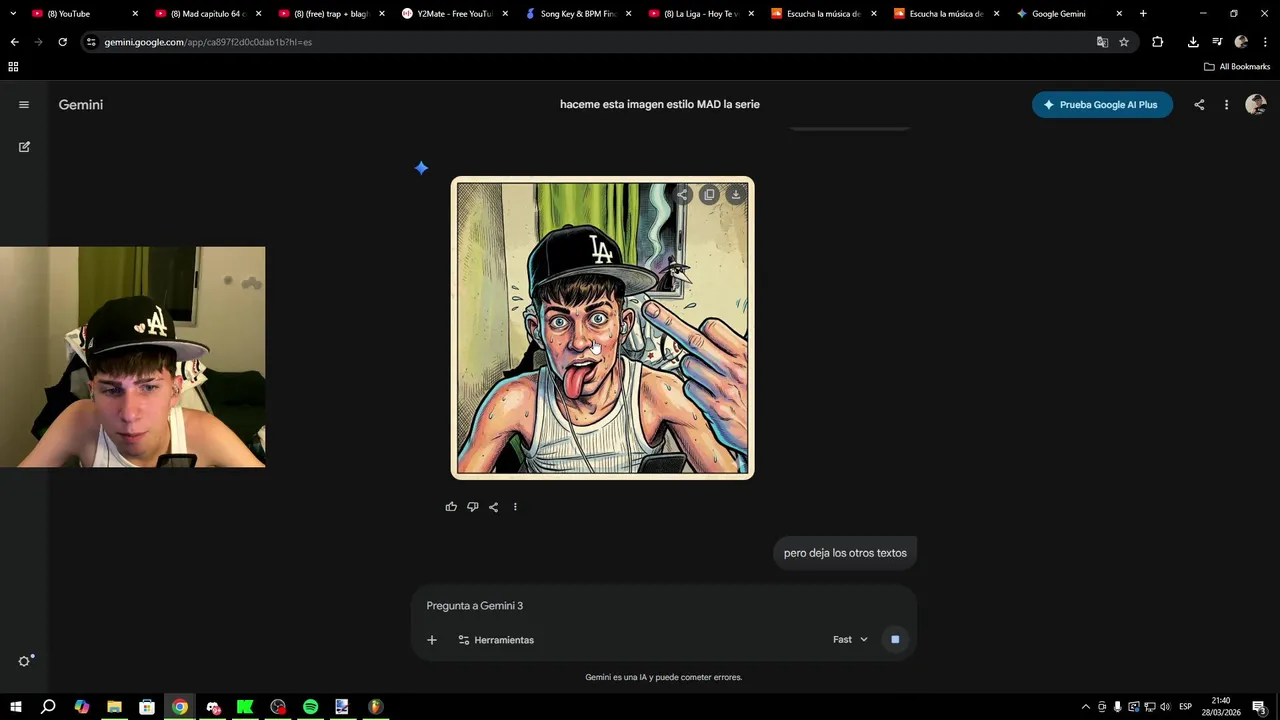Give the response a thumbs down
Image resolution: width=1280 pixels, height=720 pixels.
pos(472,507)
